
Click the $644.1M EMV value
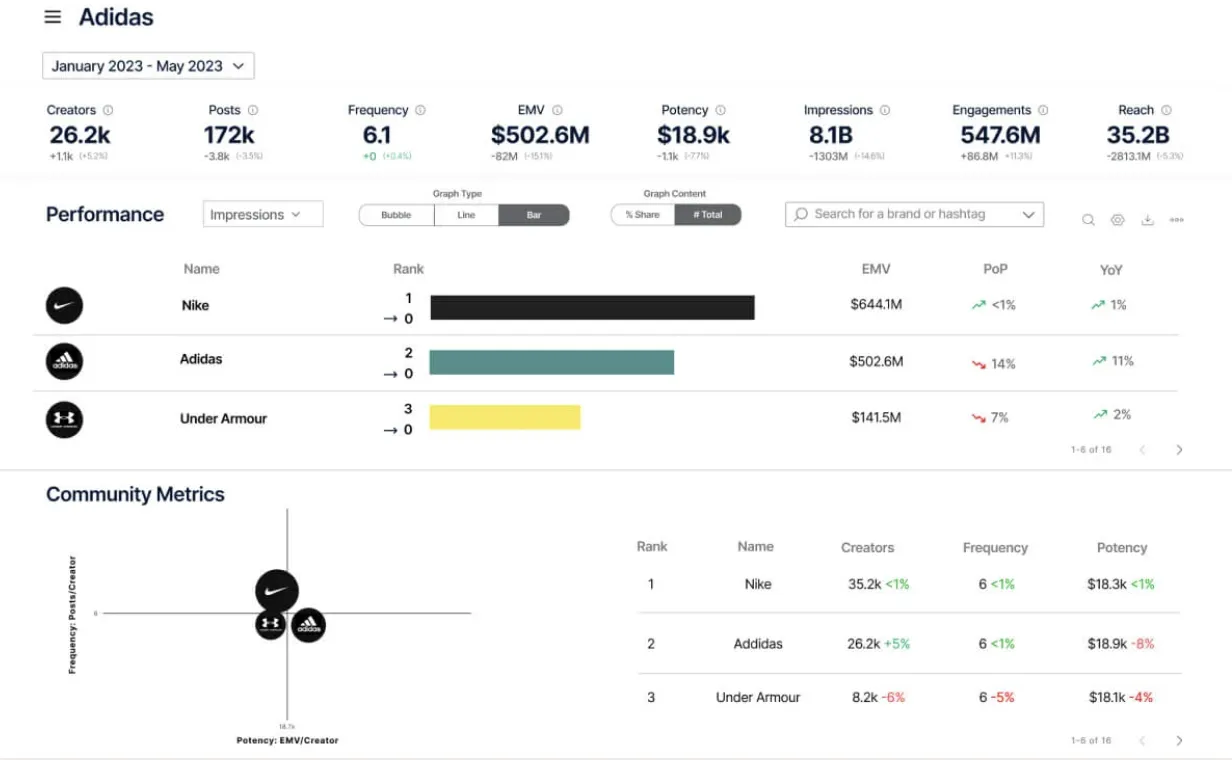[x=876, y=304]
